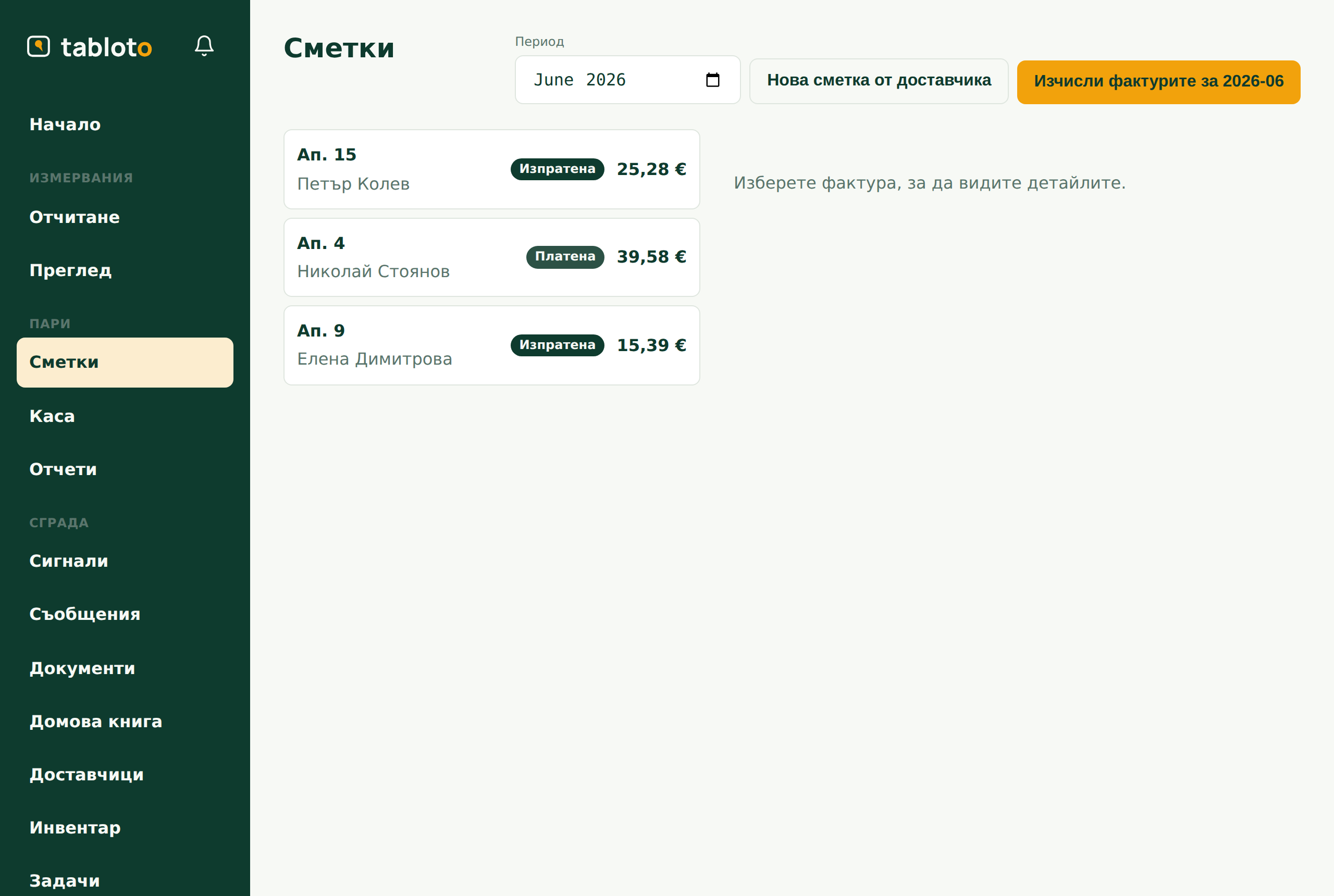Viewport: 1334px width, 896px height.
Task: Open invoice for Ап. 15 Петър Колев
Action: pos(491,169)
